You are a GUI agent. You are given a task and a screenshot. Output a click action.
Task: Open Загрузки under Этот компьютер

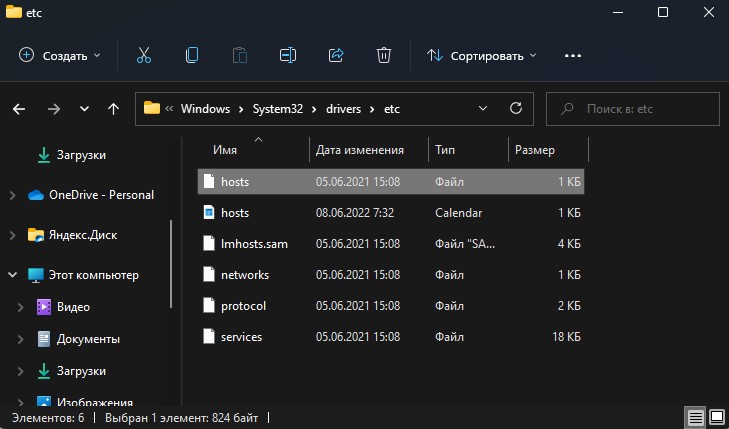[x=81, y=371]
